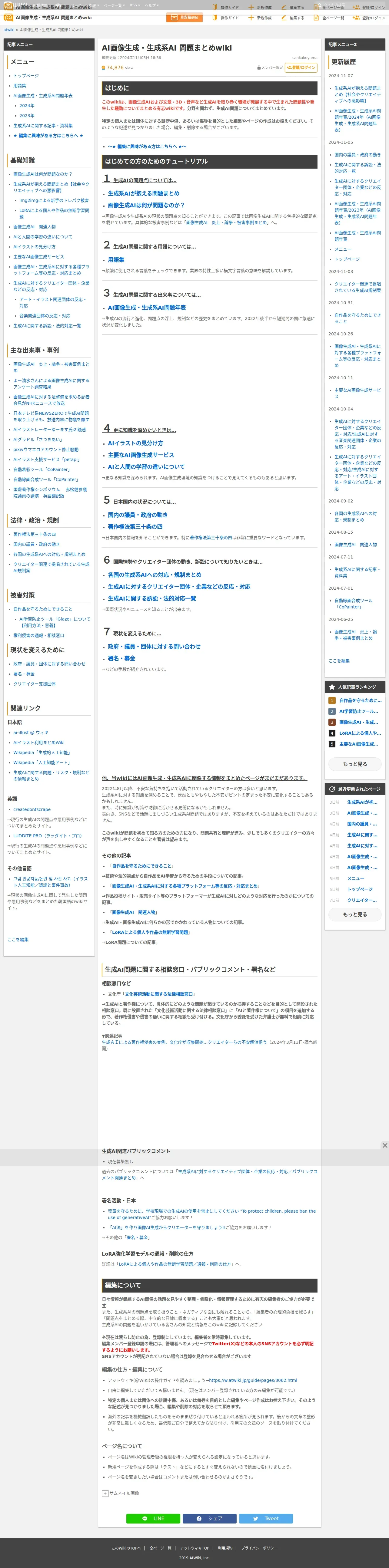Open 文化芸術活動に関する法律相談窓口 link
The width and height of the screenshot is (389, 1568).
tap(159, 994)
